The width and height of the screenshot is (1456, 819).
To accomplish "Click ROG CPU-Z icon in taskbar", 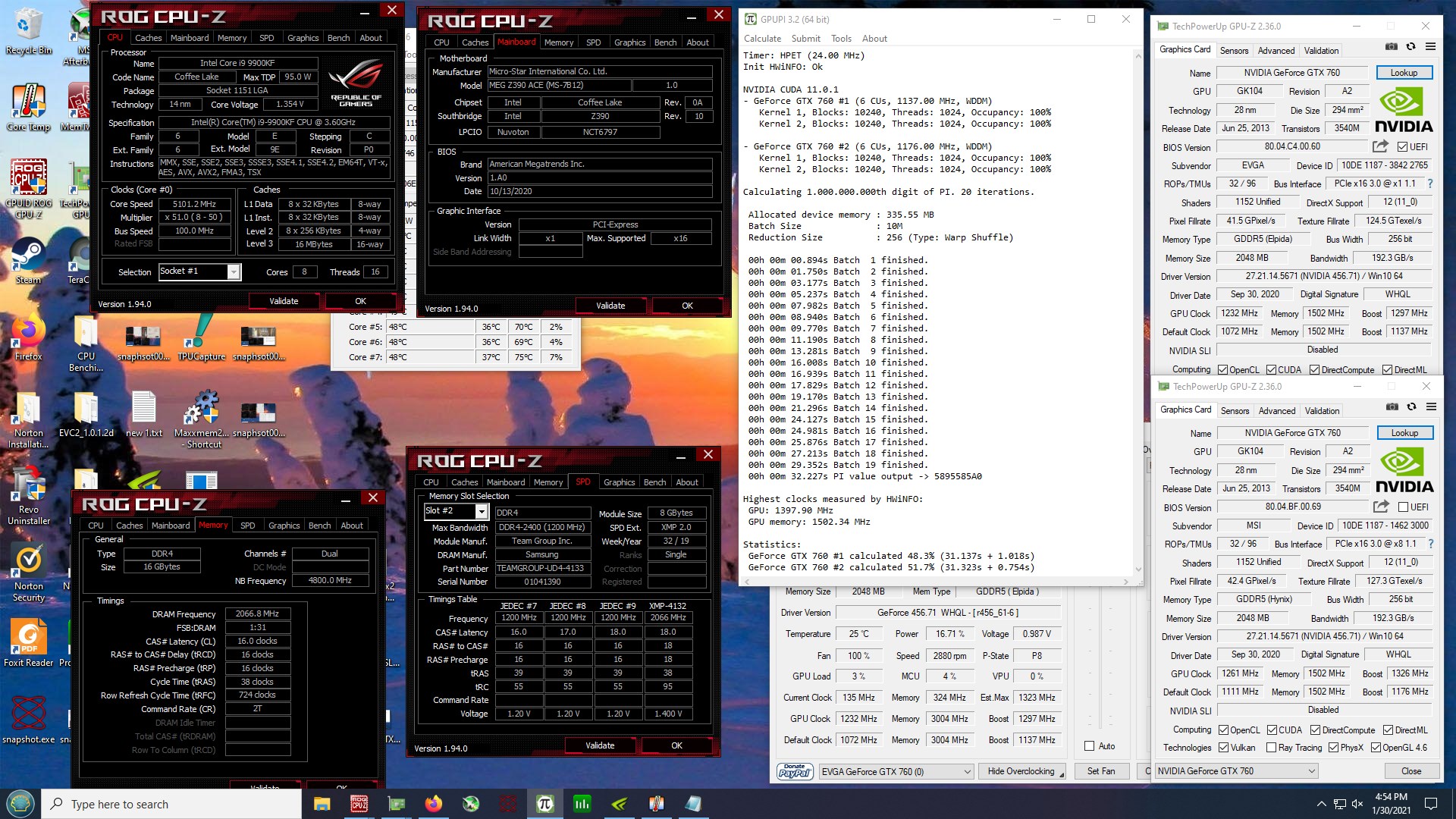I will [359, 804].
